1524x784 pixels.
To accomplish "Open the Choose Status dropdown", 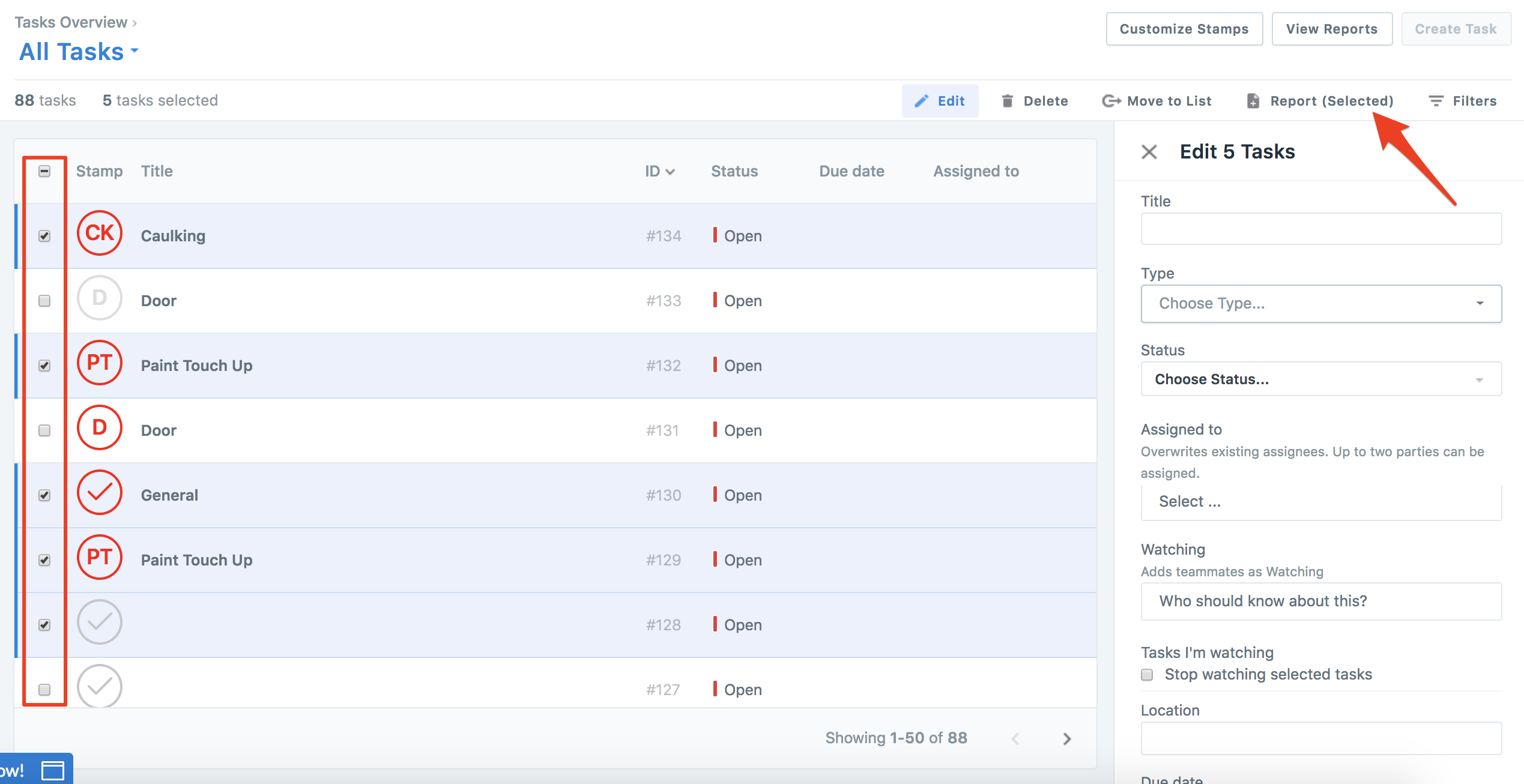I will pos(1320,379).
